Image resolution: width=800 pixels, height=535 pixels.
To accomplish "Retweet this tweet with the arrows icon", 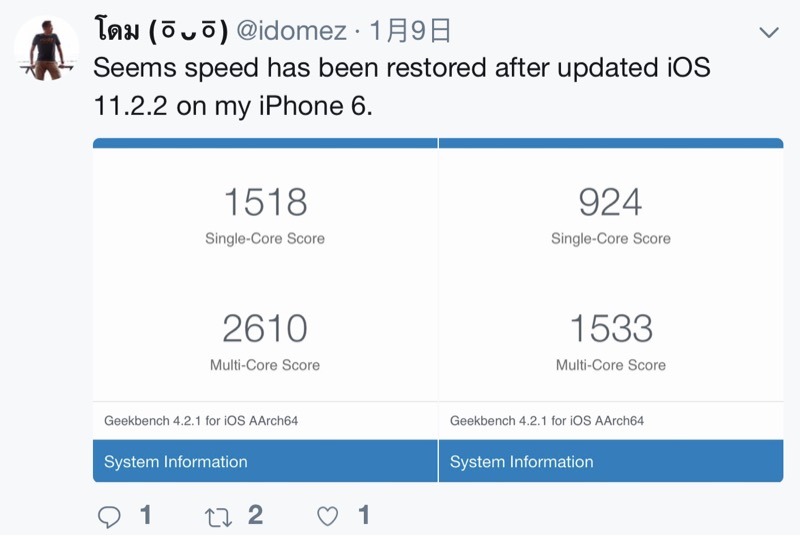I will pos(217,516).
